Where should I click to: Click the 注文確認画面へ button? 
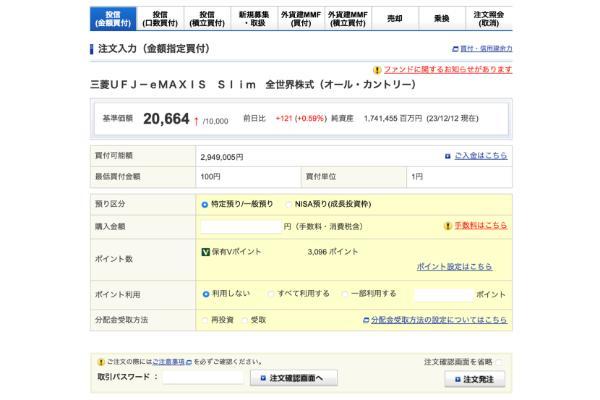[293, 378]
